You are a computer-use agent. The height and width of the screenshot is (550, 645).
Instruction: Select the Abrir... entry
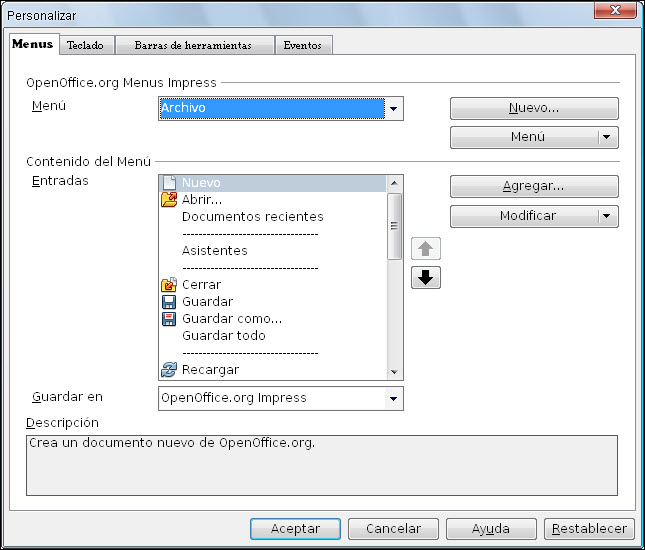click(273, 200)
